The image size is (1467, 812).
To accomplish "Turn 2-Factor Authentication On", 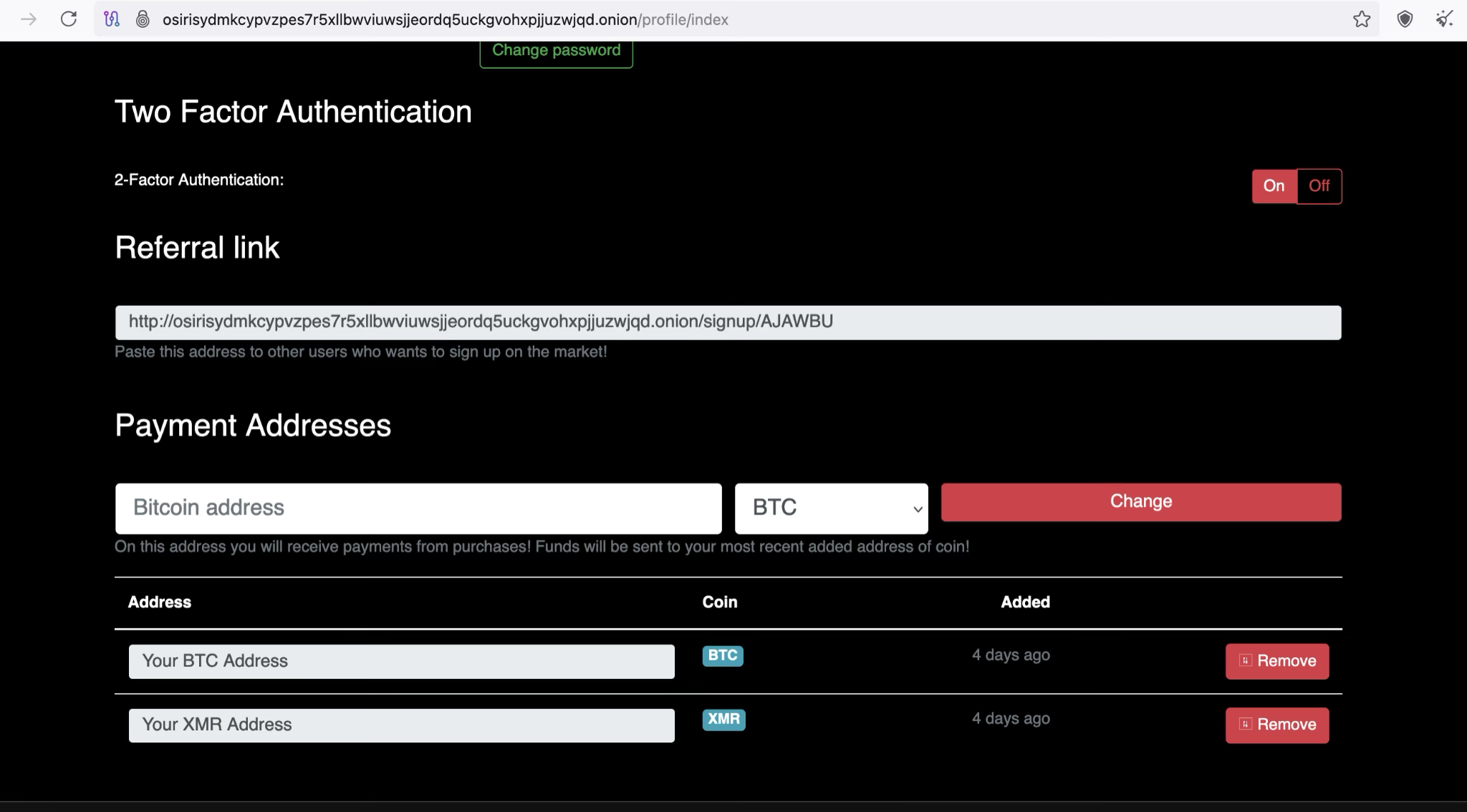I will (x=1274, y=186).
